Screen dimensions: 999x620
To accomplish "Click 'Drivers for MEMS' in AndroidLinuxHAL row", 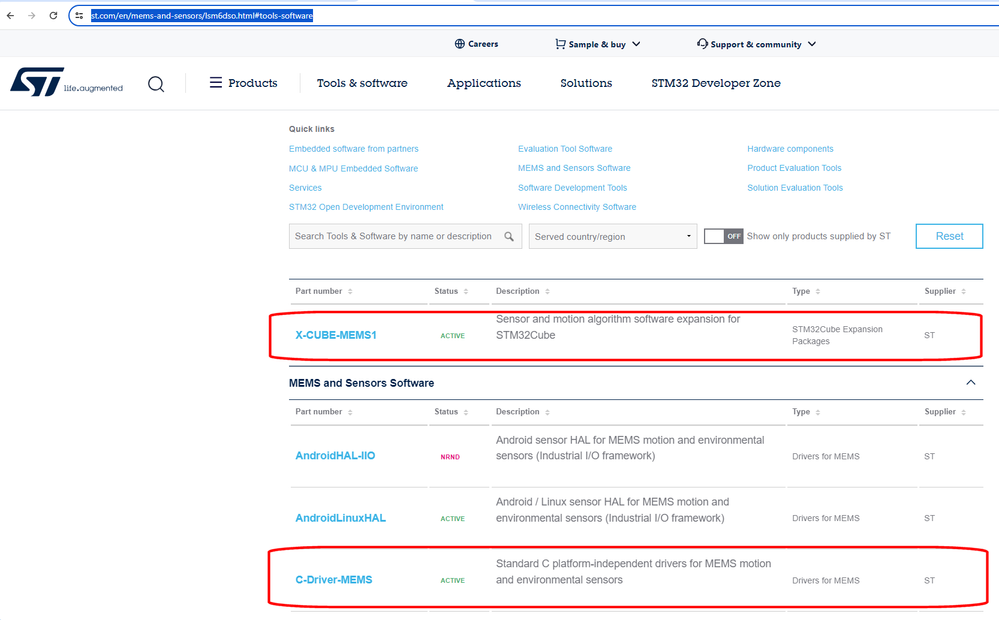I will point(826,518).
